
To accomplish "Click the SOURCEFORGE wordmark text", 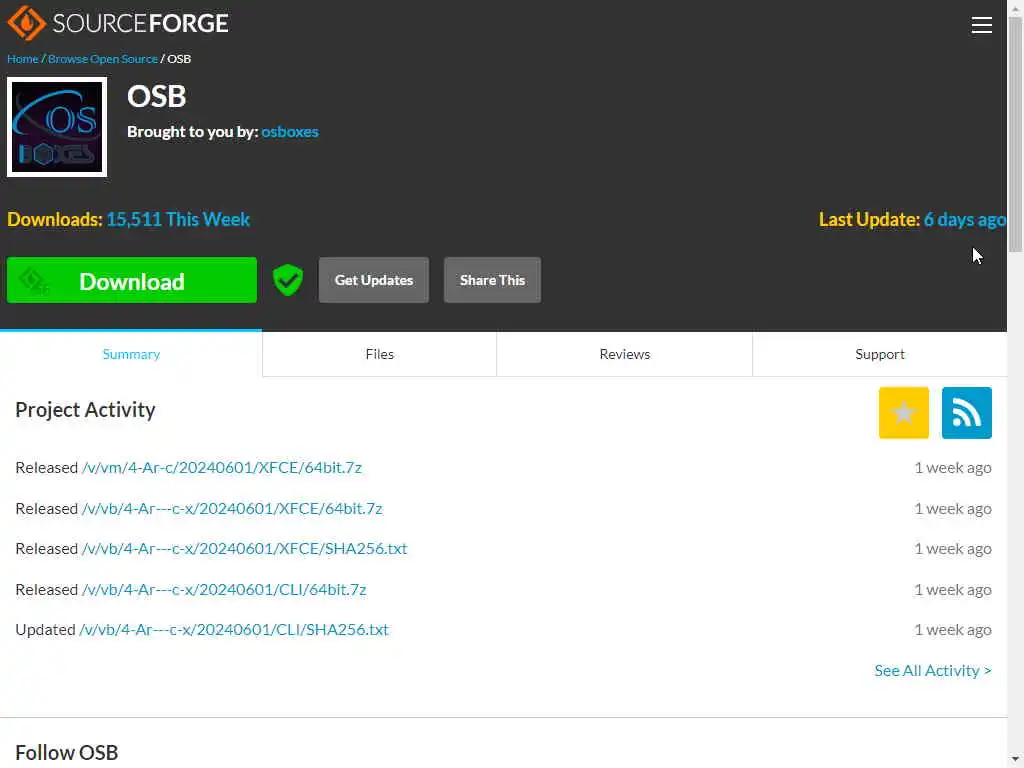I will [x=140, y=24].
